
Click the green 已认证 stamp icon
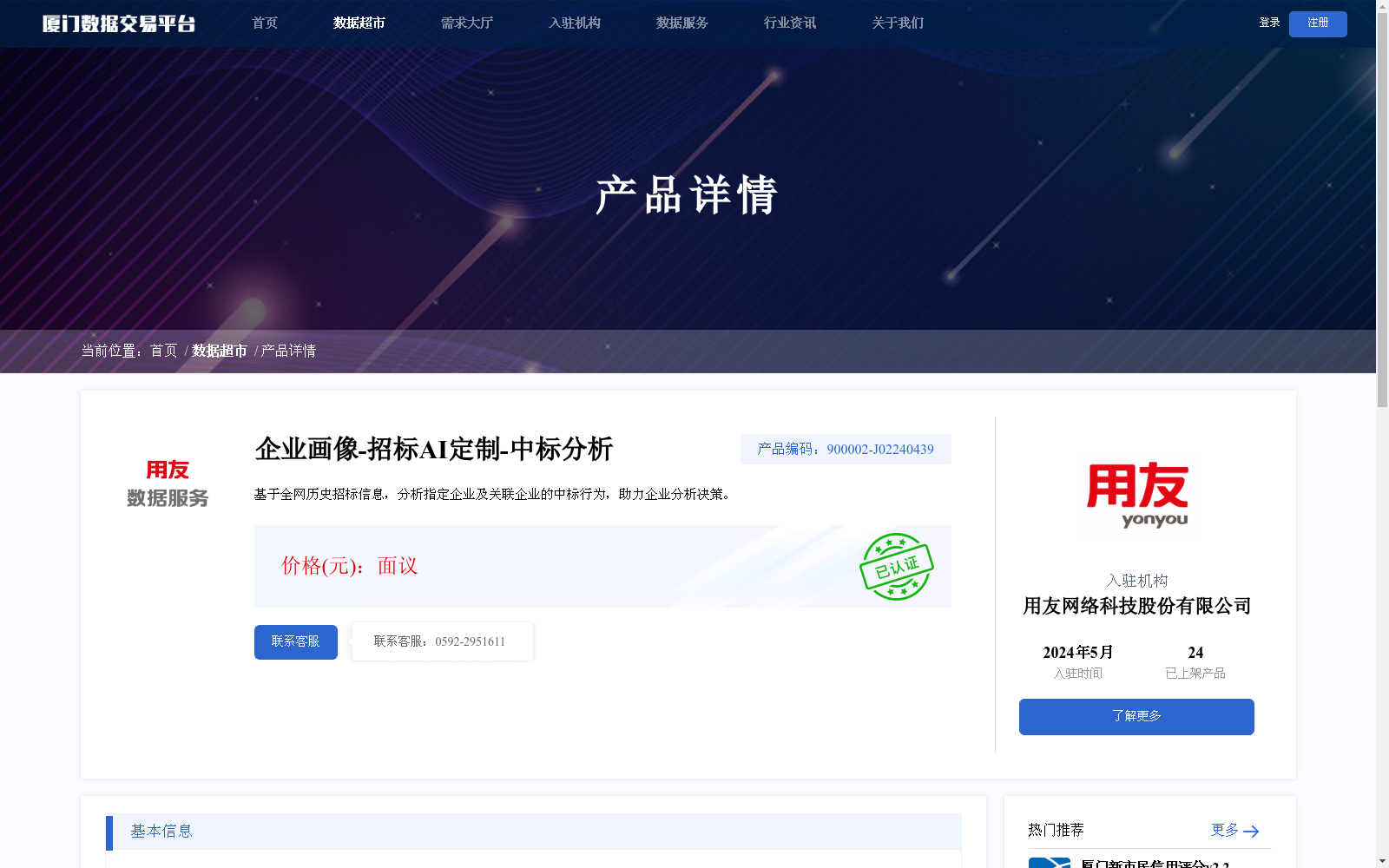(x=897, y=567)
